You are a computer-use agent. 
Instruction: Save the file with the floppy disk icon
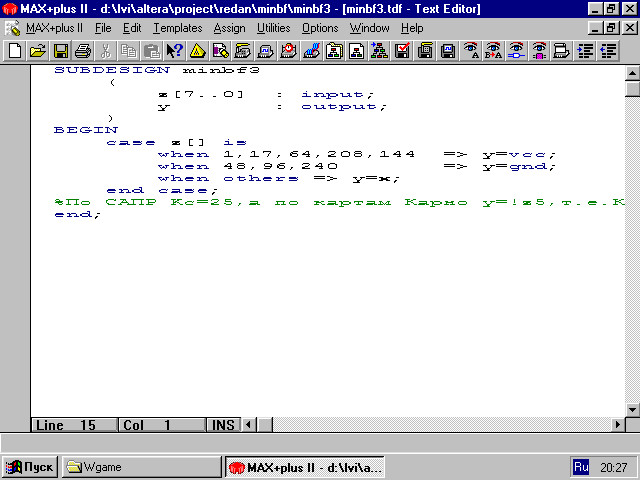click(61, 51)
